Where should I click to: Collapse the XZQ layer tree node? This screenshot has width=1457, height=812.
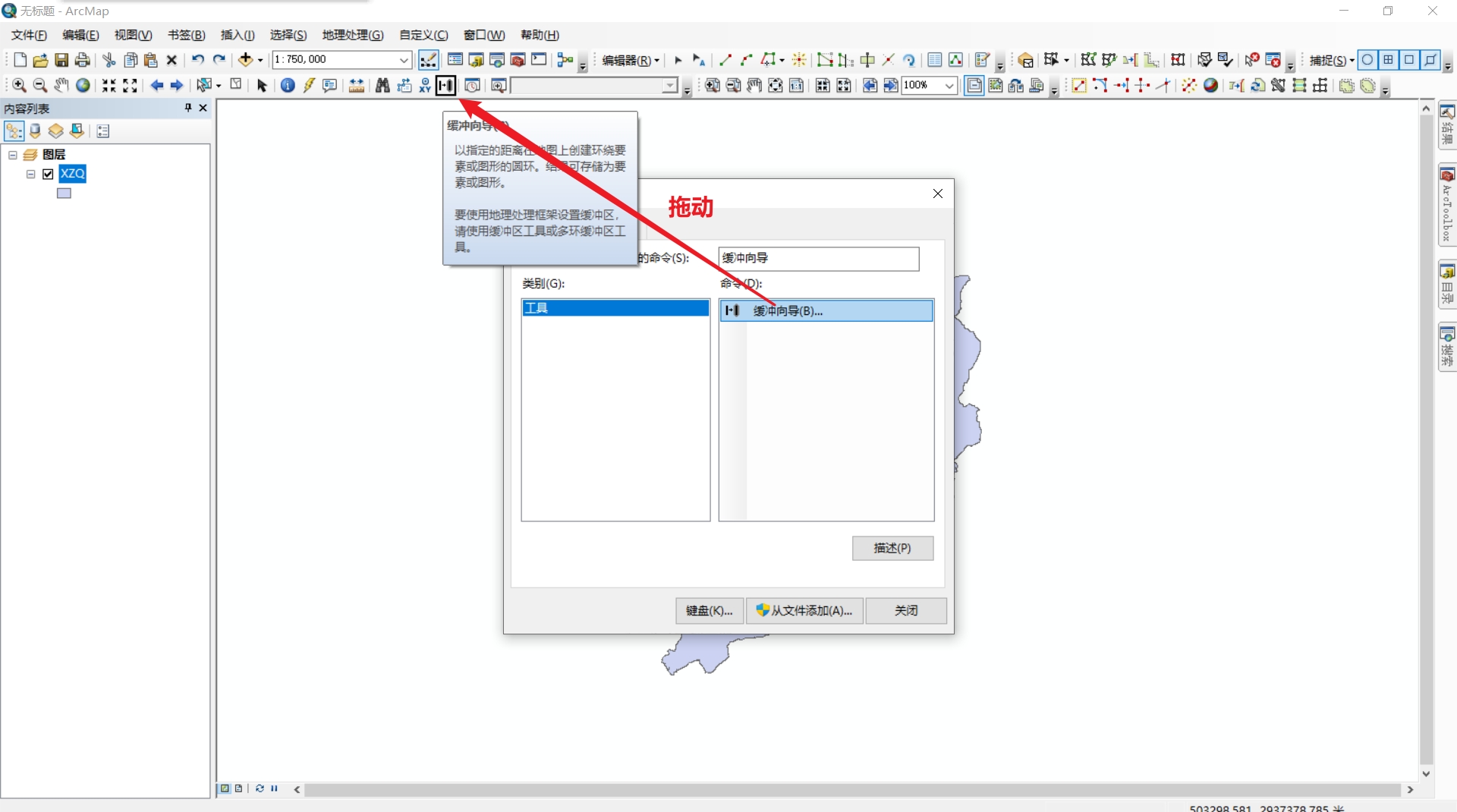pyautogui.click(x=31, y=174)
